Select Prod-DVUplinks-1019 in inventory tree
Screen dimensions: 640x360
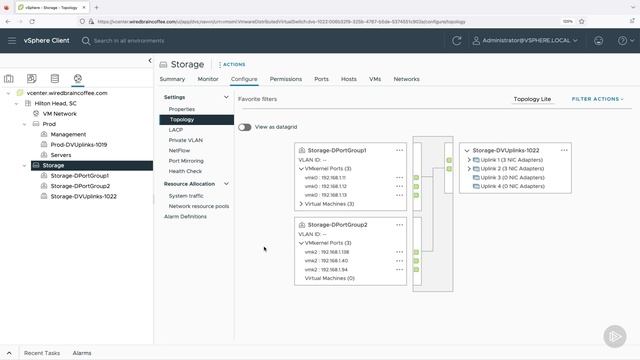78,144
